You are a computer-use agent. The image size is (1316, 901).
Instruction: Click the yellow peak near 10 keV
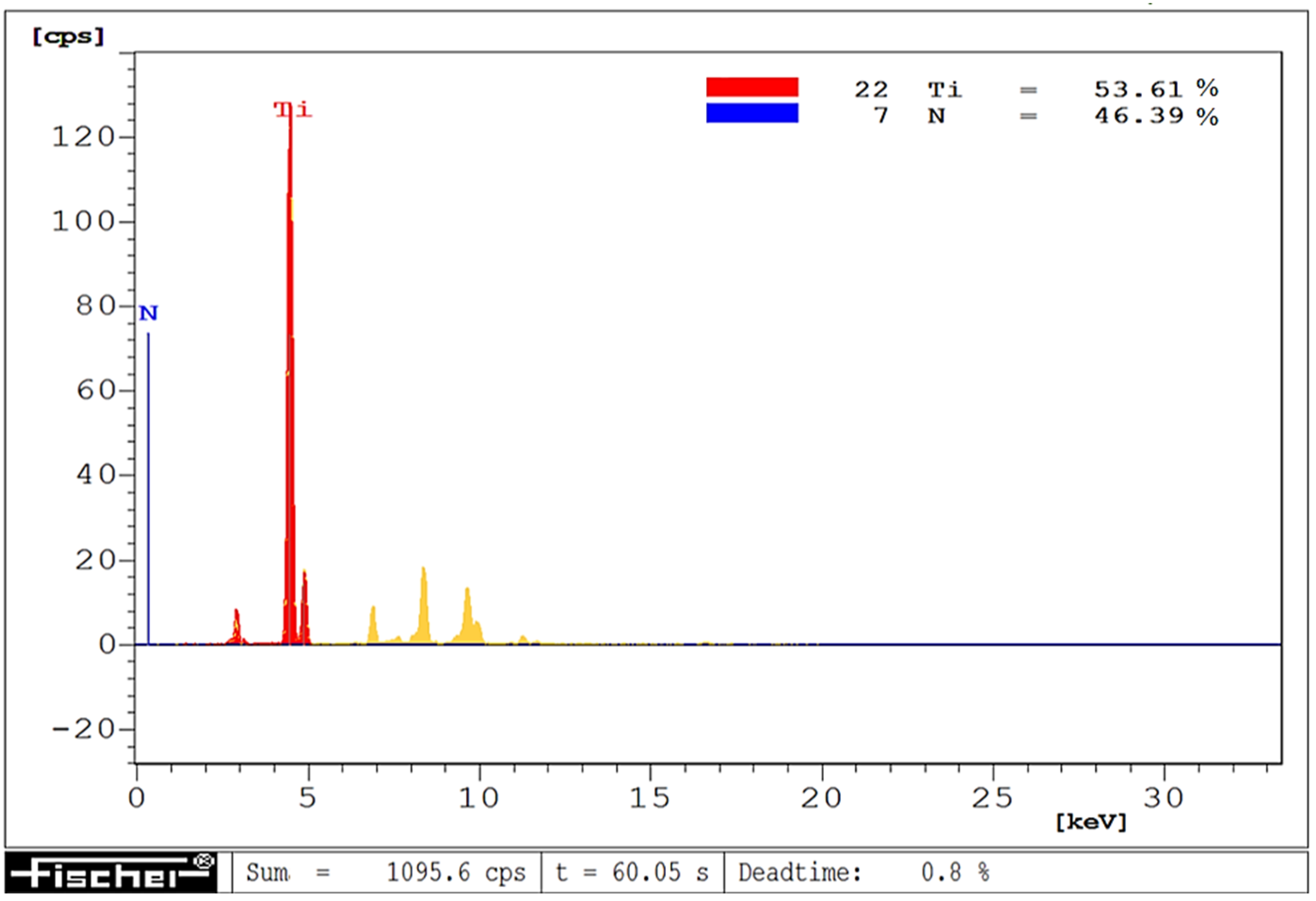468,620
